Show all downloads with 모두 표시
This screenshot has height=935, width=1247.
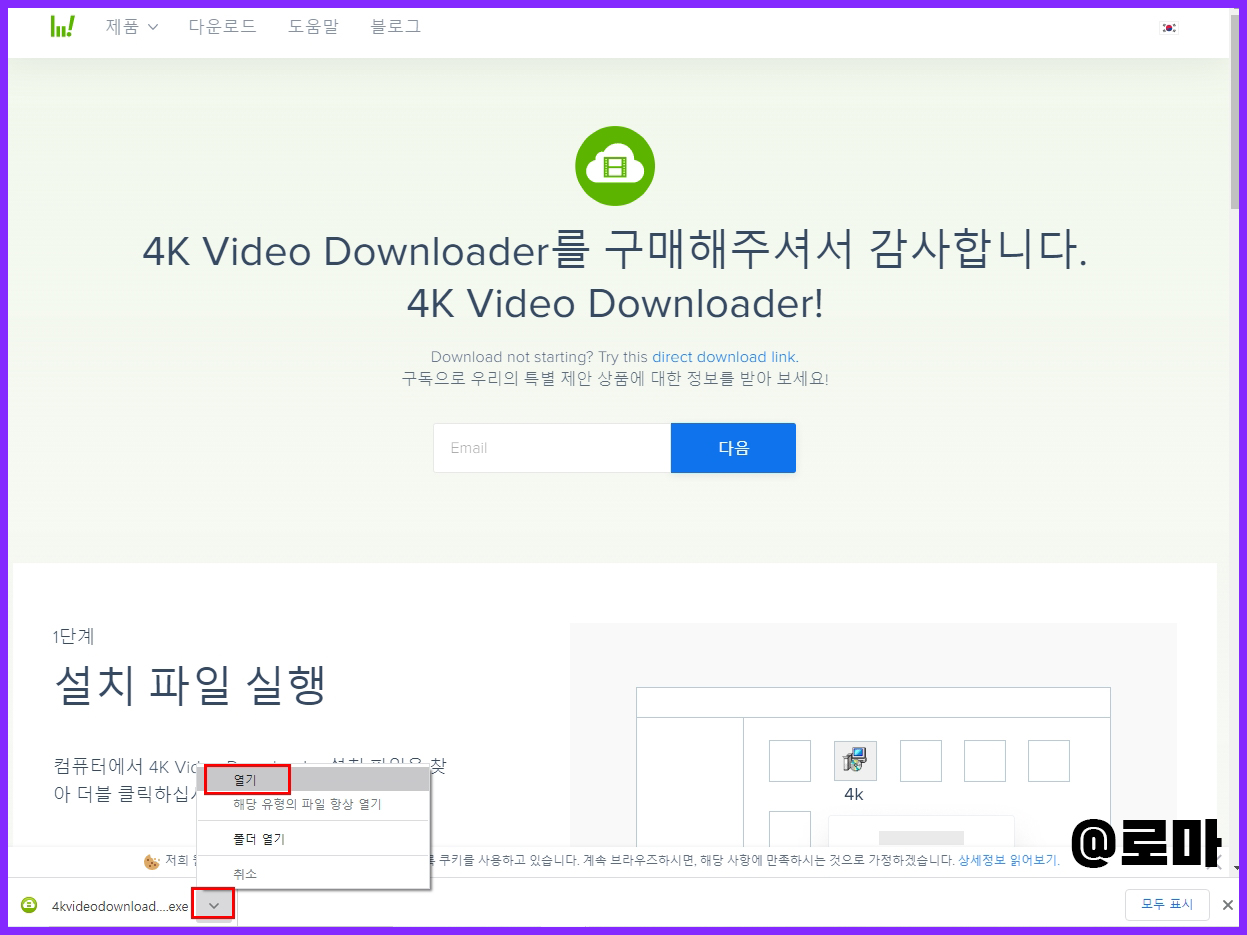[x=1167, y=904]
